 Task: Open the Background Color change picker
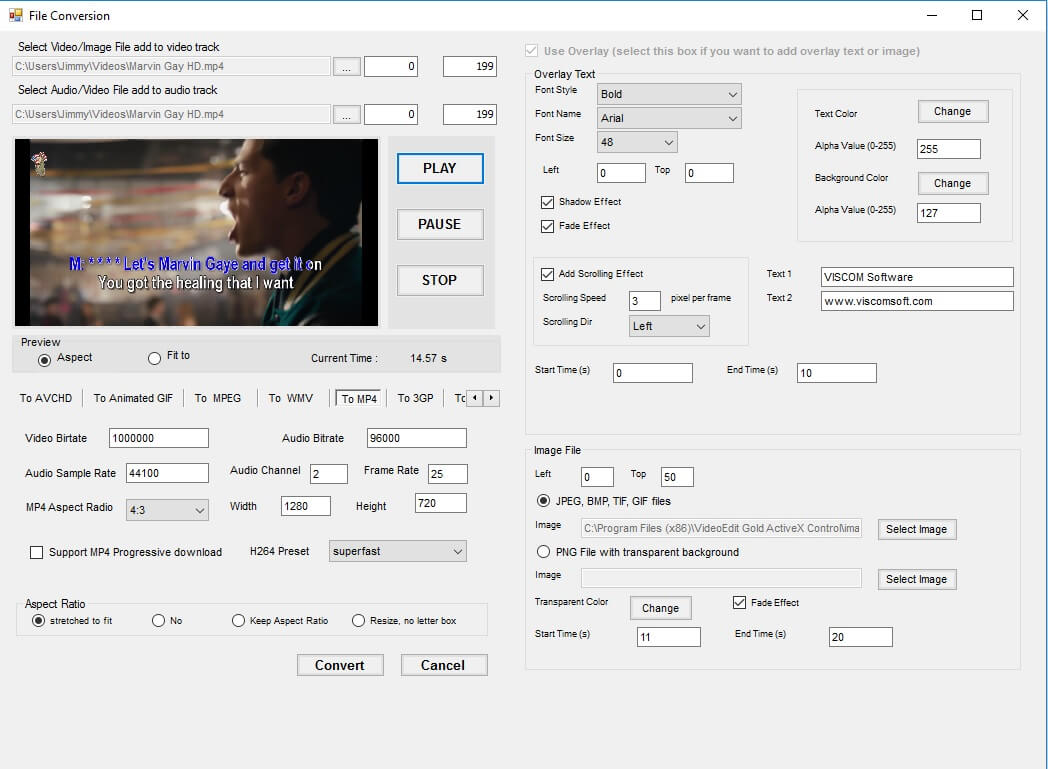click(951, 183)
